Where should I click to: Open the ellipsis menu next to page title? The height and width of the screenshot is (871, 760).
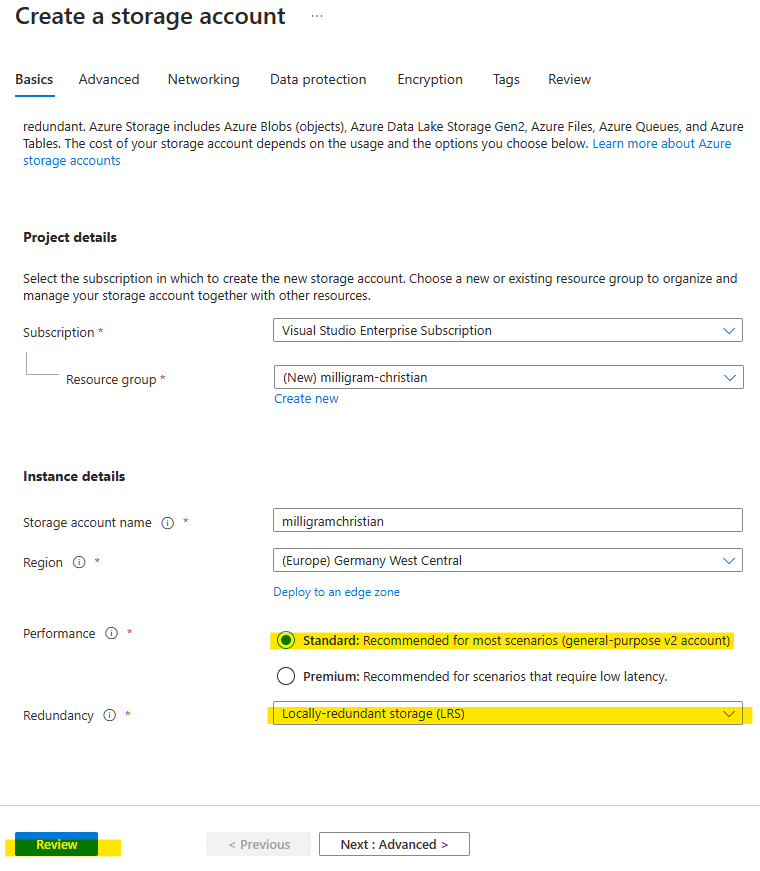317,17
